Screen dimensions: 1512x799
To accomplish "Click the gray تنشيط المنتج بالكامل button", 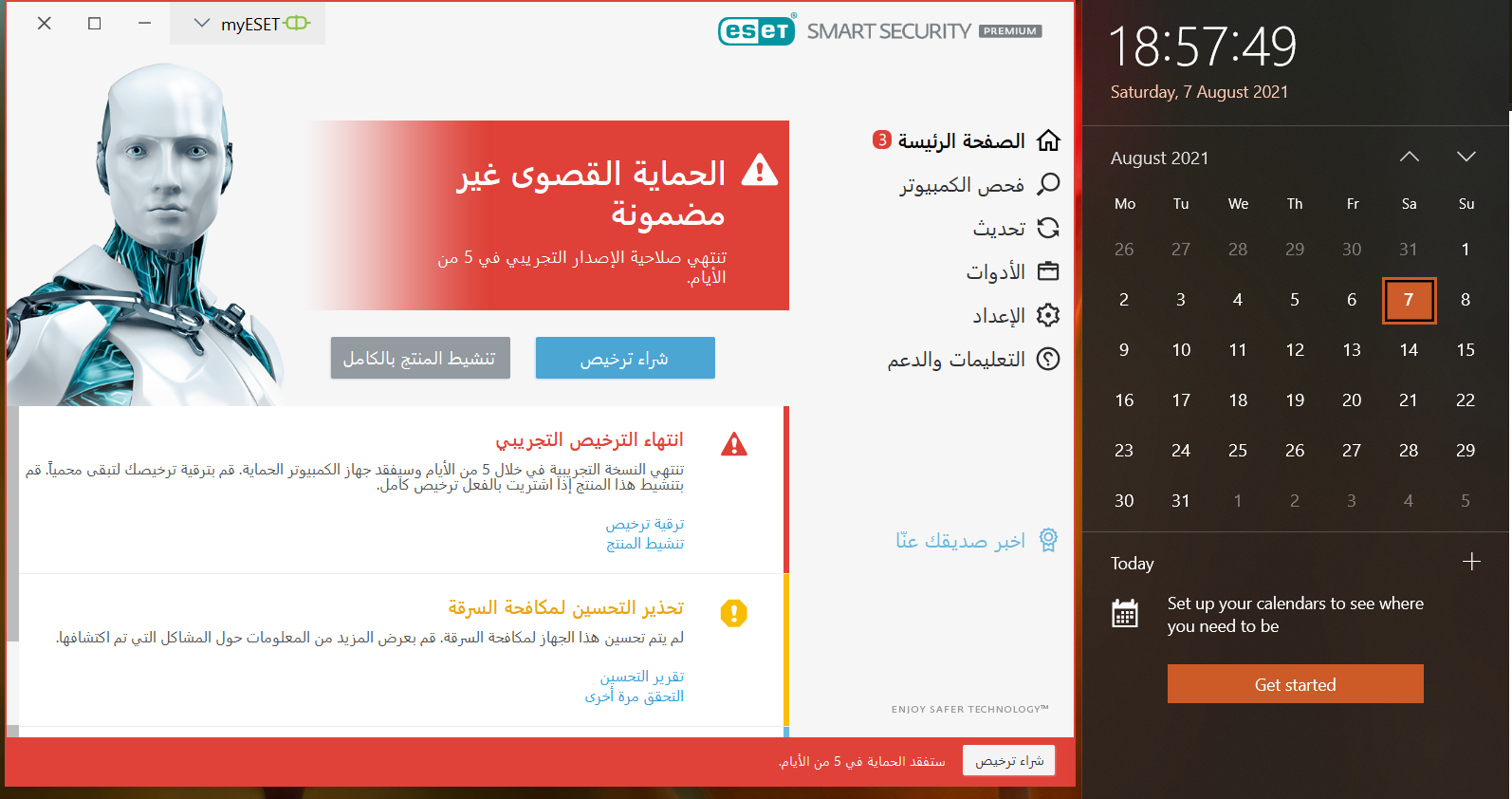I will click(x=420, y=358).
